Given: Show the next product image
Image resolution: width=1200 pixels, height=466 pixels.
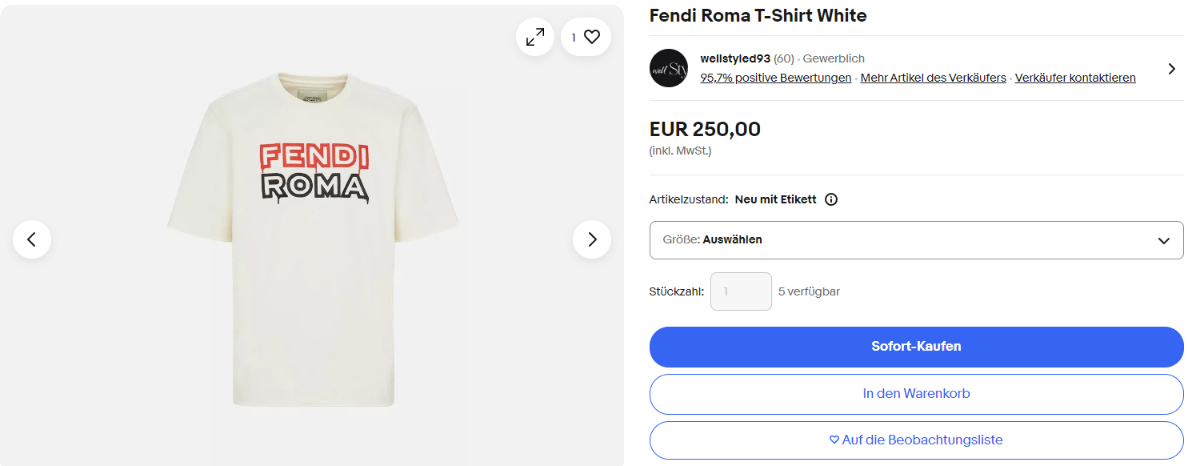Looking at the screenshot, I should (592, 239).
